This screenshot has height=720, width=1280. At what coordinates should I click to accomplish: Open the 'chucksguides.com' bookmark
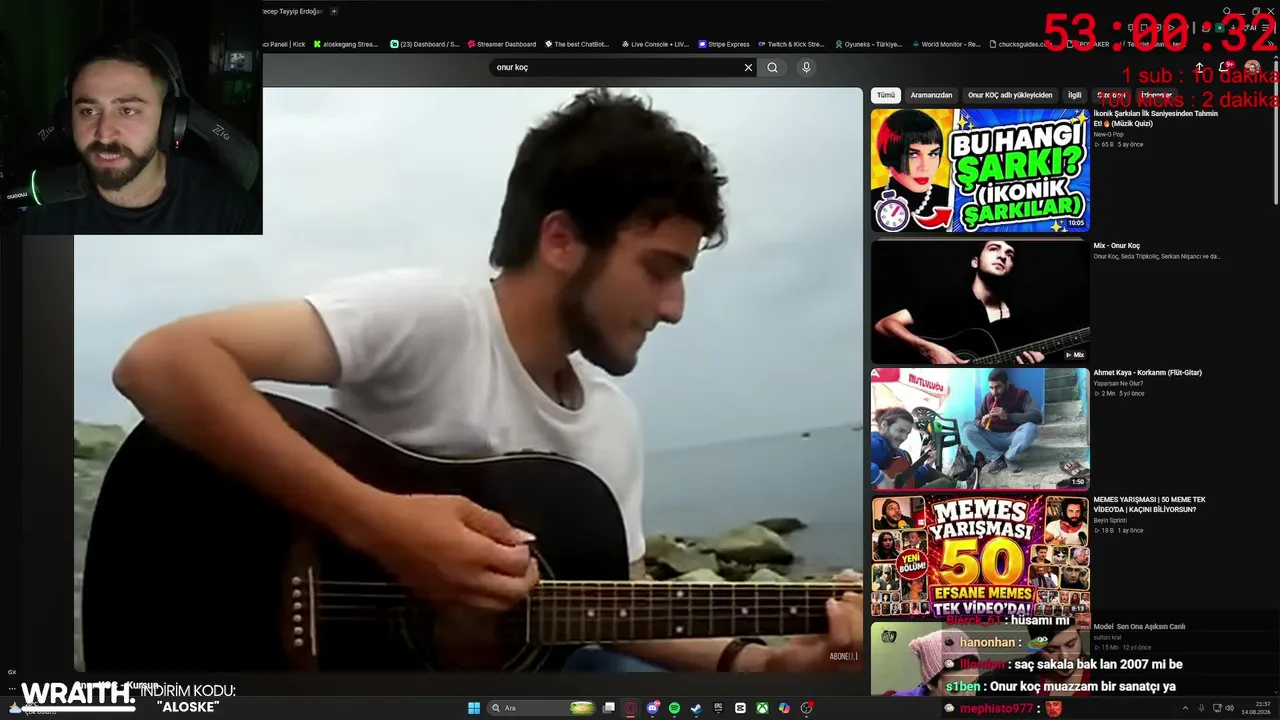[x=1021, y=44]
